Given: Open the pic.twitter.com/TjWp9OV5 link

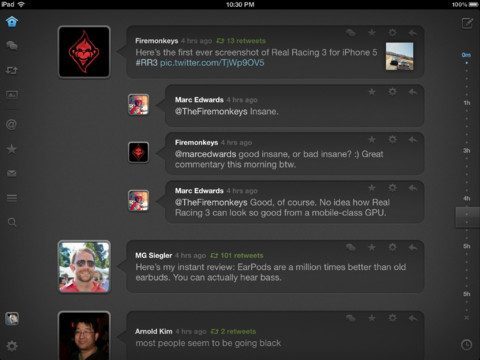Looking at the screenshot, I should pos(212,63).
